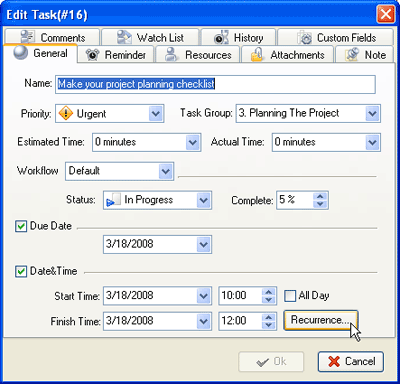Decrease the Finish Time 12:00 value

pyautogui.click(x=269, y=325)
